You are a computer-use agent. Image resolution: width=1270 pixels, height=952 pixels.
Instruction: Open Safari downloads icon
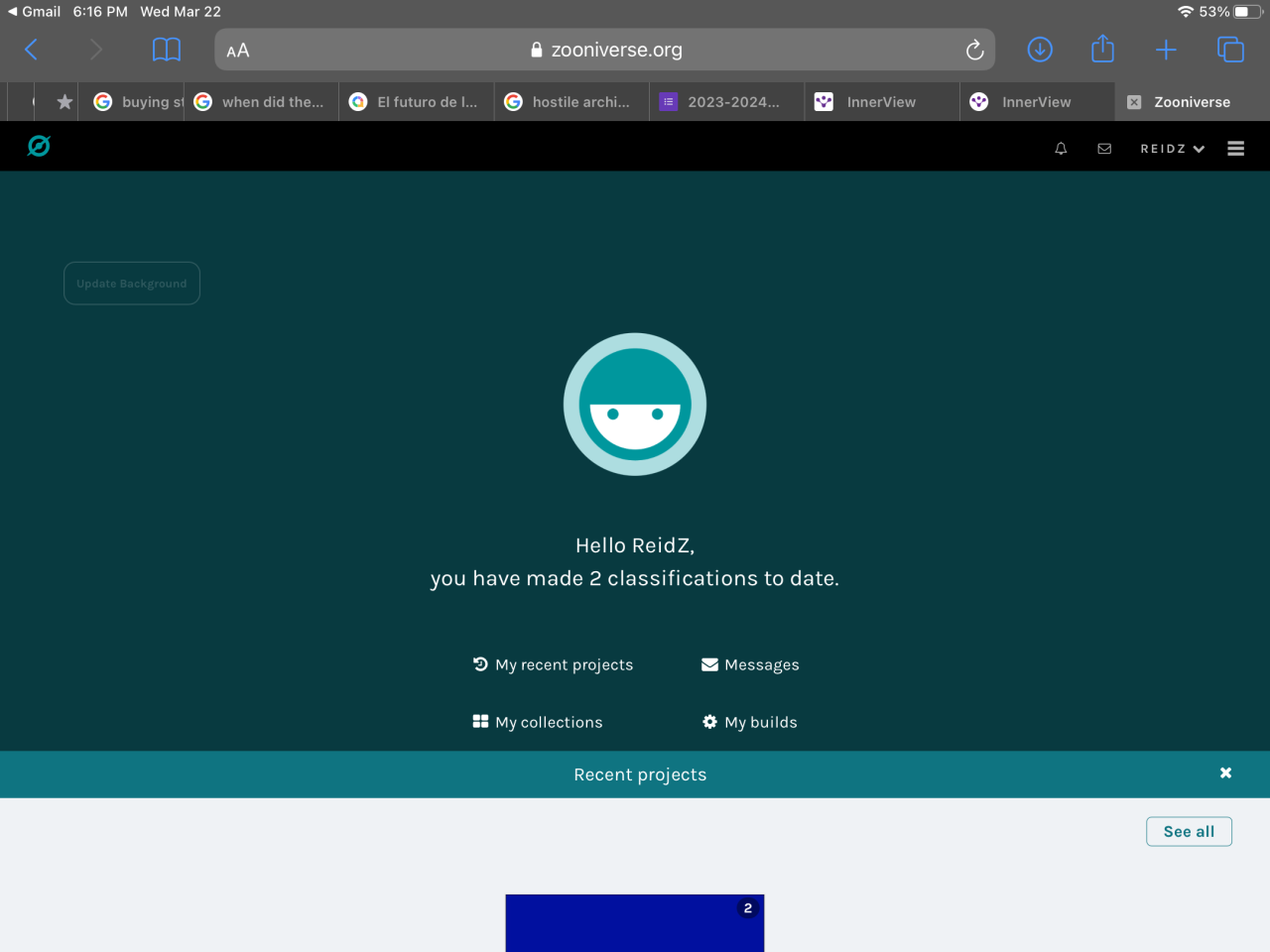click(1040, 50)
